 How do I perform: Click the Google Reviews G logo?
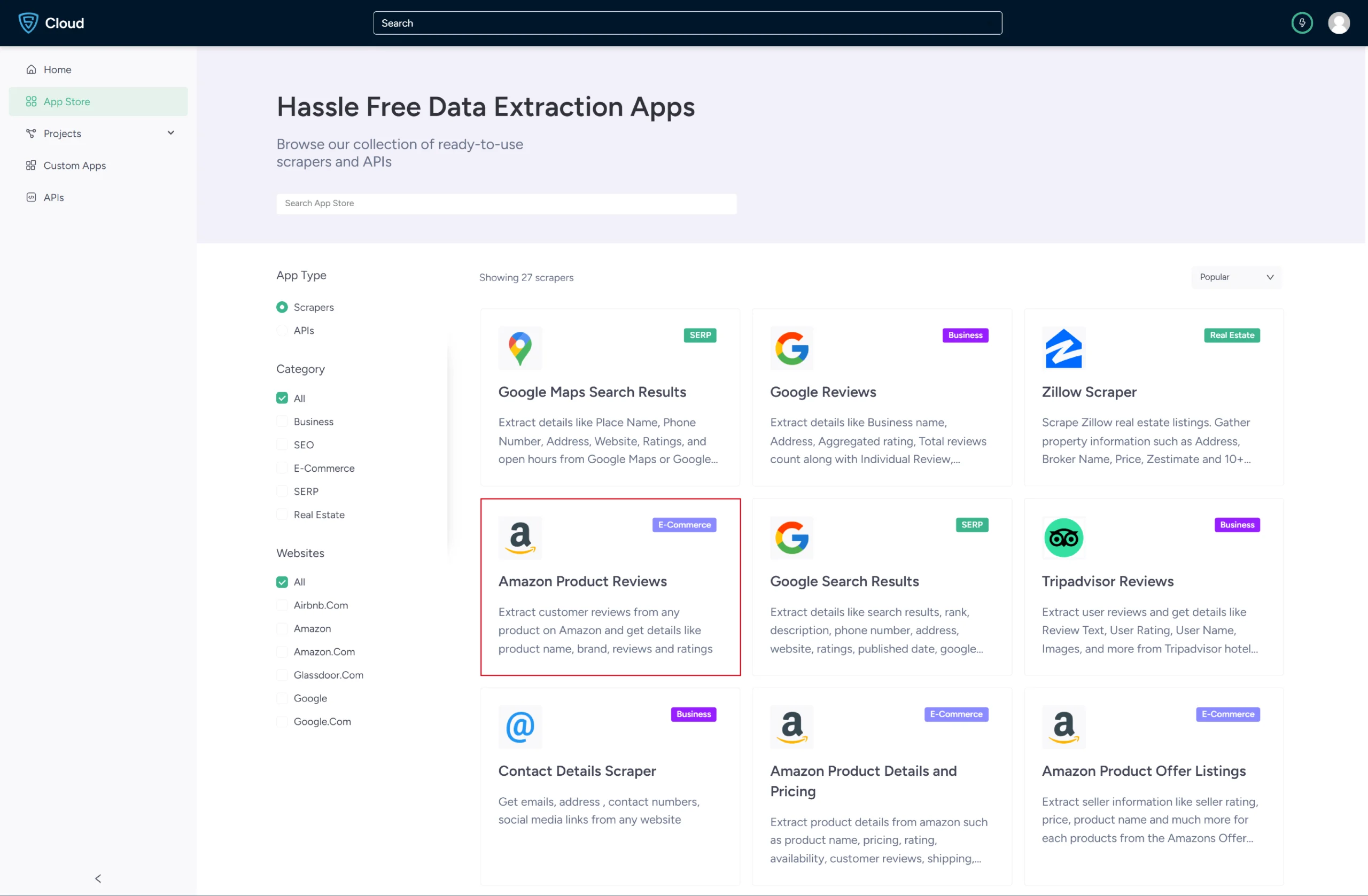pos(791,348)
